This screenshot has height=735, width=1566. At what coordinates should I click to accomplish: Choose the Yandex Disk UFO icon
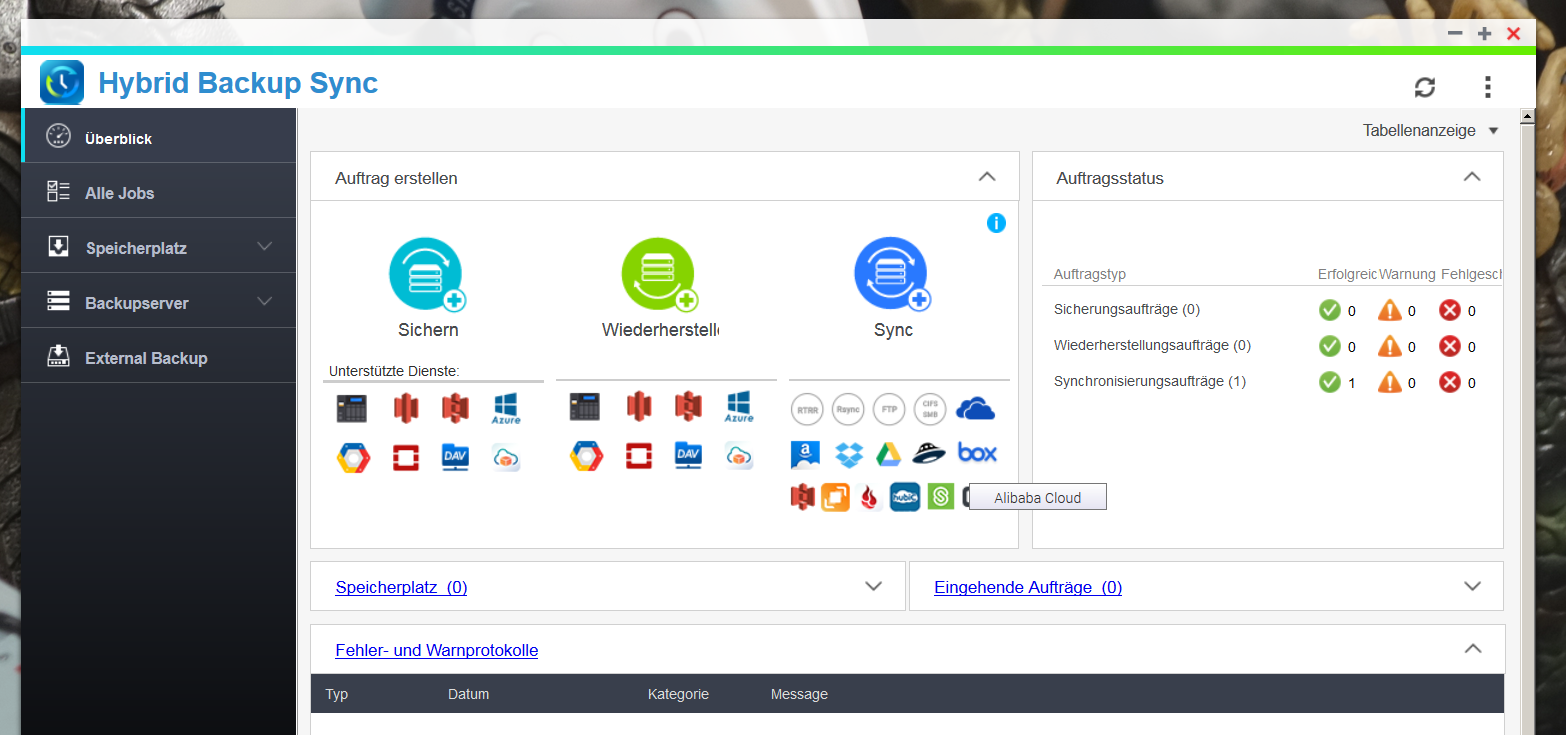(929, 454)
